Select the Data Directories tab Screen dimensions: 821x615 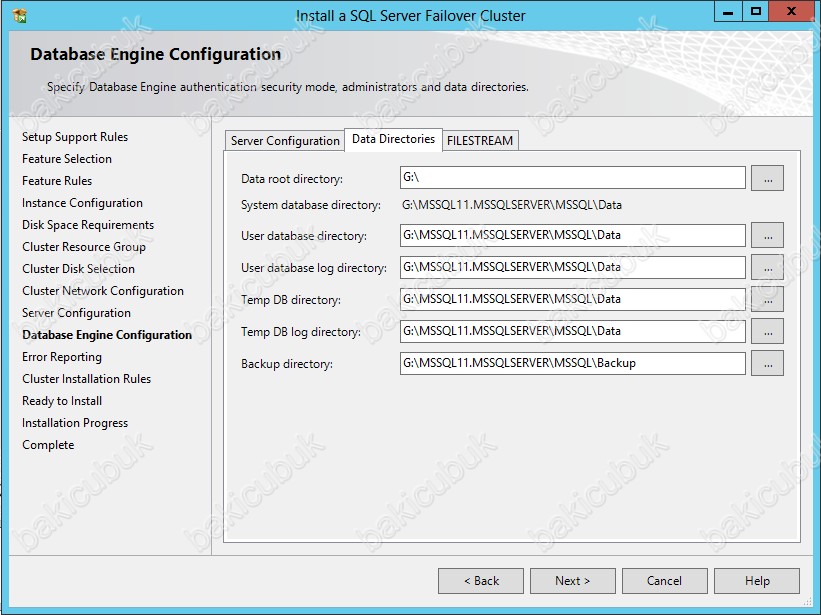pyautogui.click(x=393, y=139)
